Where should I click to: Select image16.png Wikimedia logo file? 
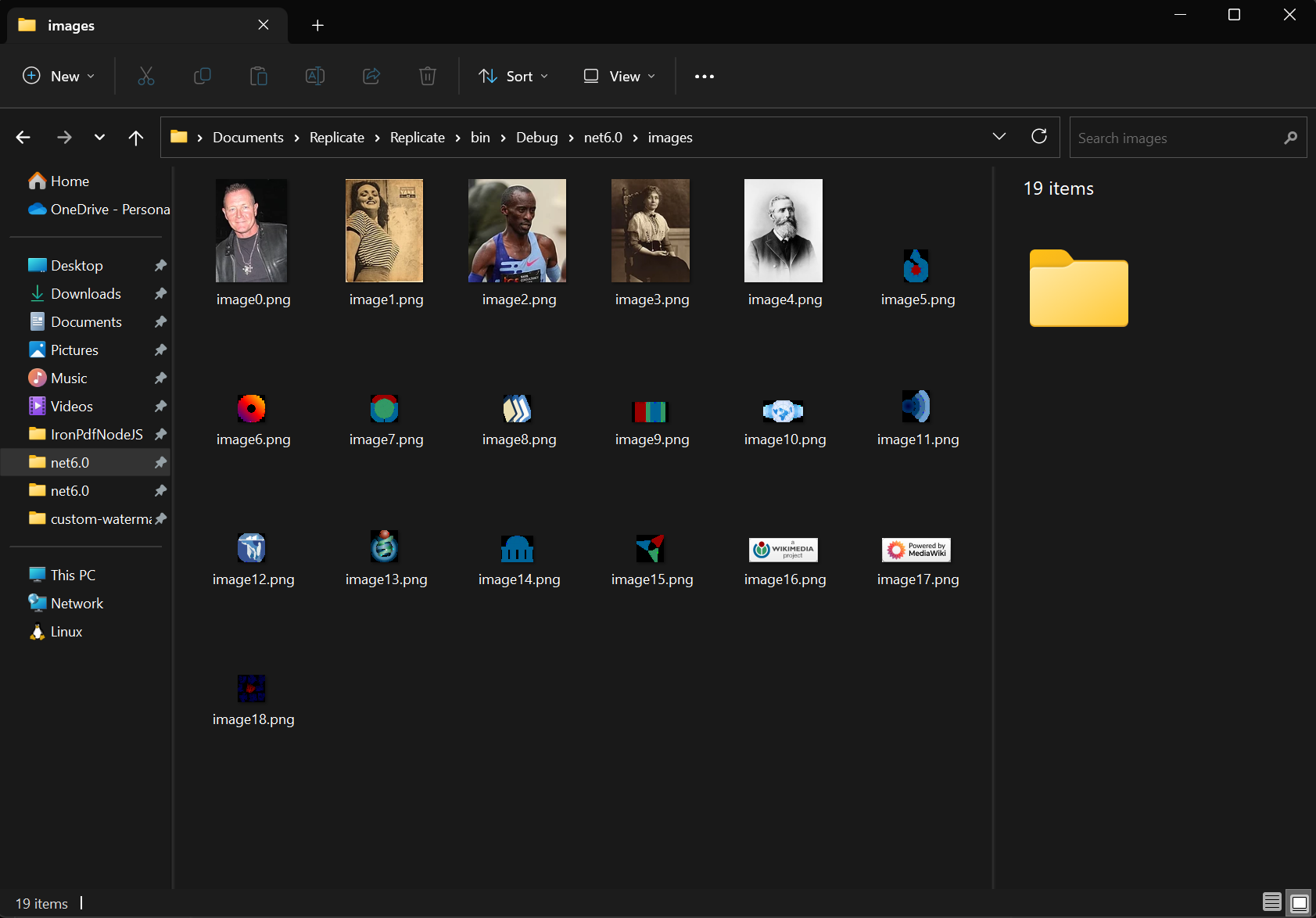tap(784, 550)
